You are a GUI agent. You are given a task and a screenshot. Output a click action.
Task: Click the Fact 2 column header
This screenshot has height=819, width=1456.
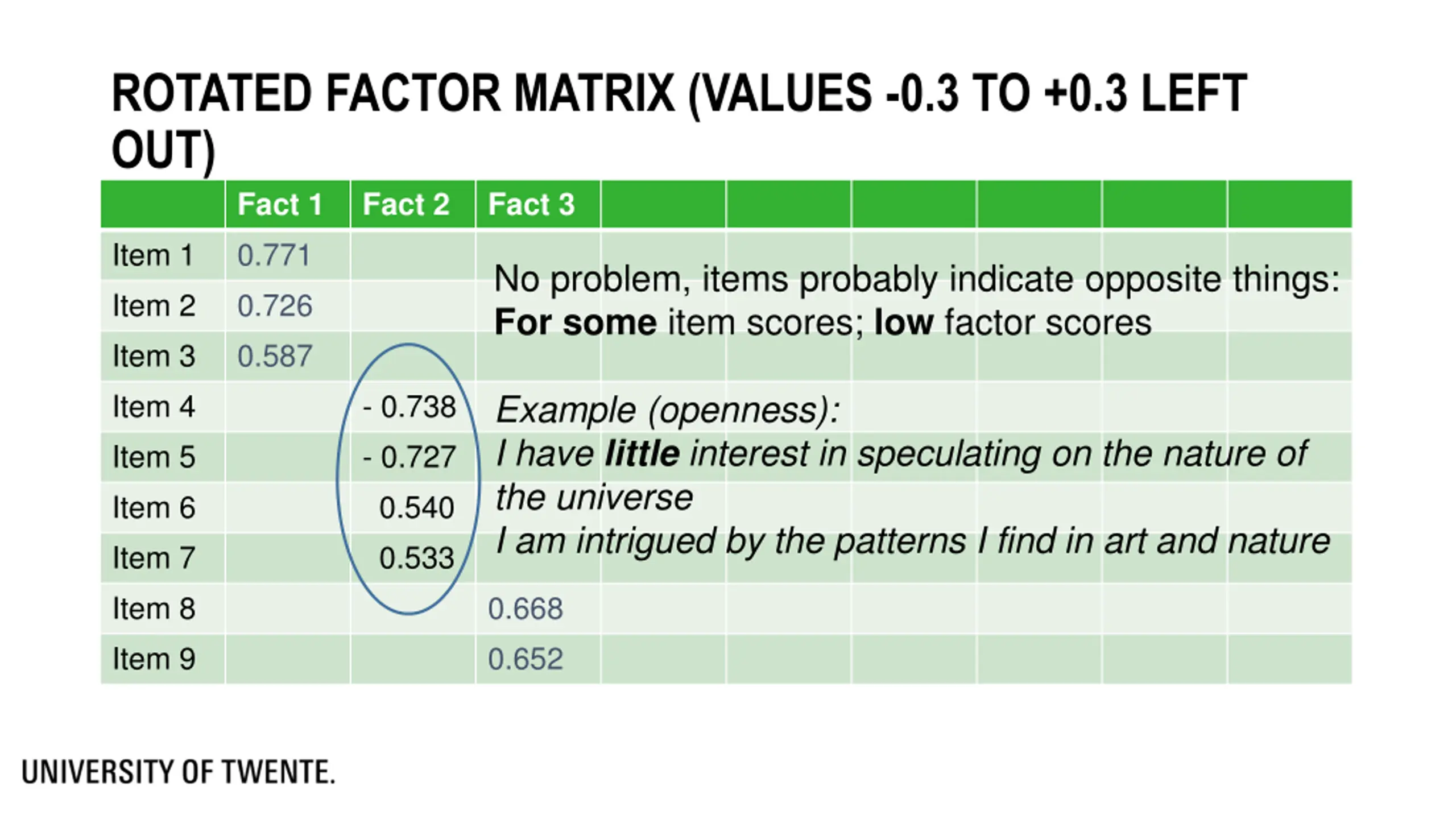point(406,204)
